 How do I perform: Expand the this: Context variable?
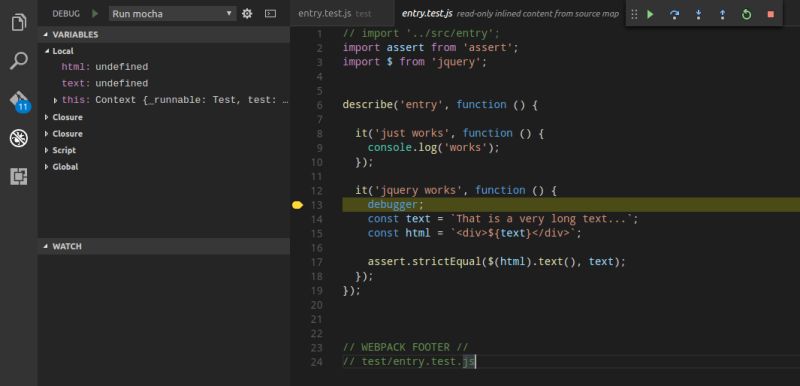pyautogui.click(x=56, y=100)
